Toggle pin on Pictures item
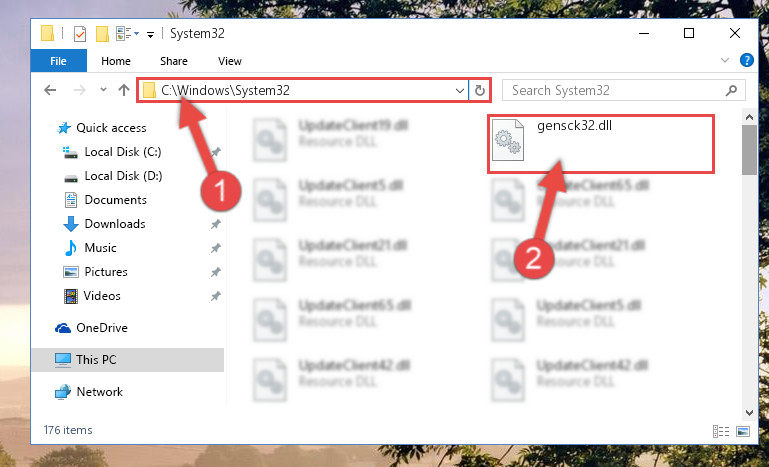 coord(215,272)
